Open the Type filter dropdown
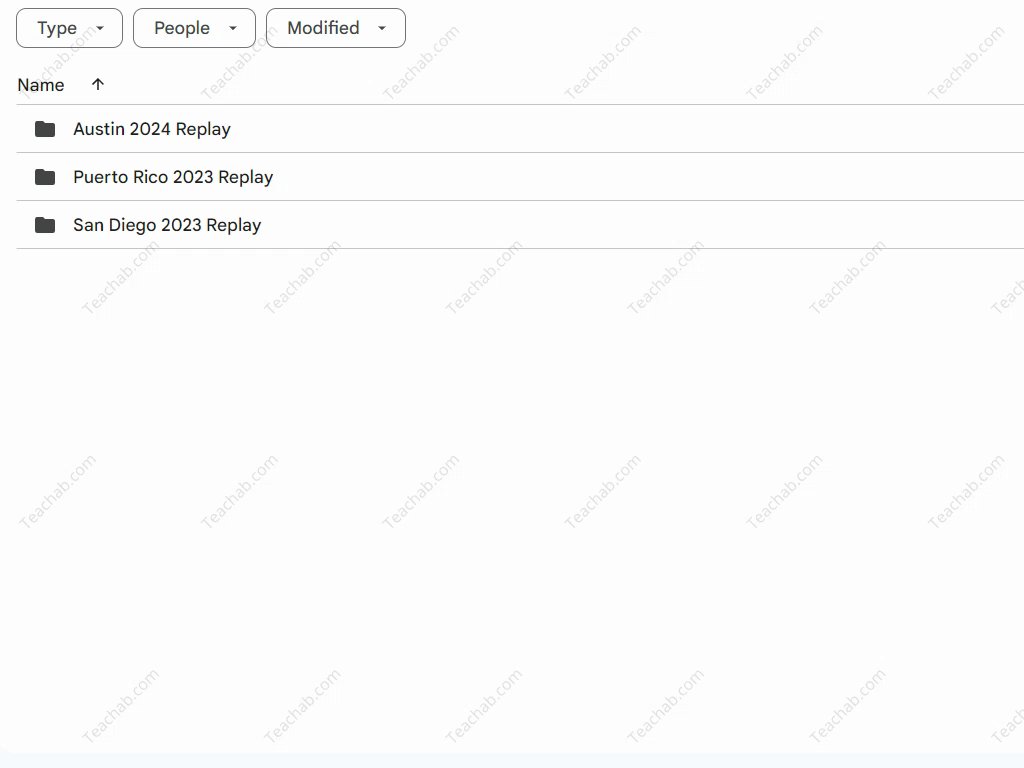The image size is (1024, 768). tap(69, 28)
